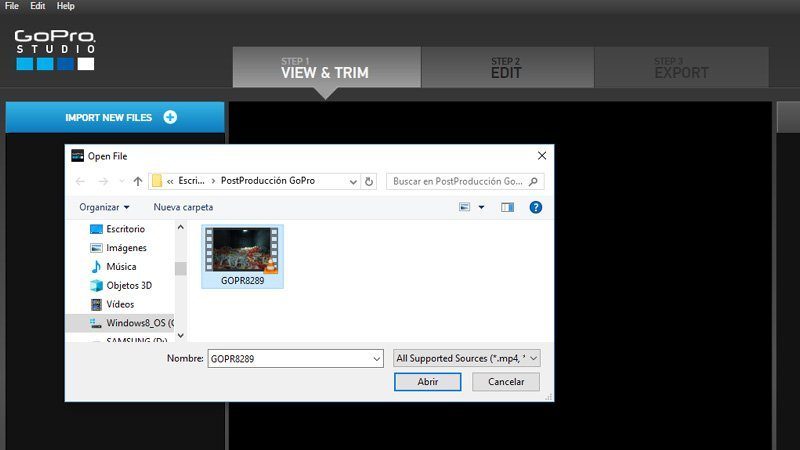800x450 pixels.
Task: Click the Nombre filename input field
Action: (290, 358)
